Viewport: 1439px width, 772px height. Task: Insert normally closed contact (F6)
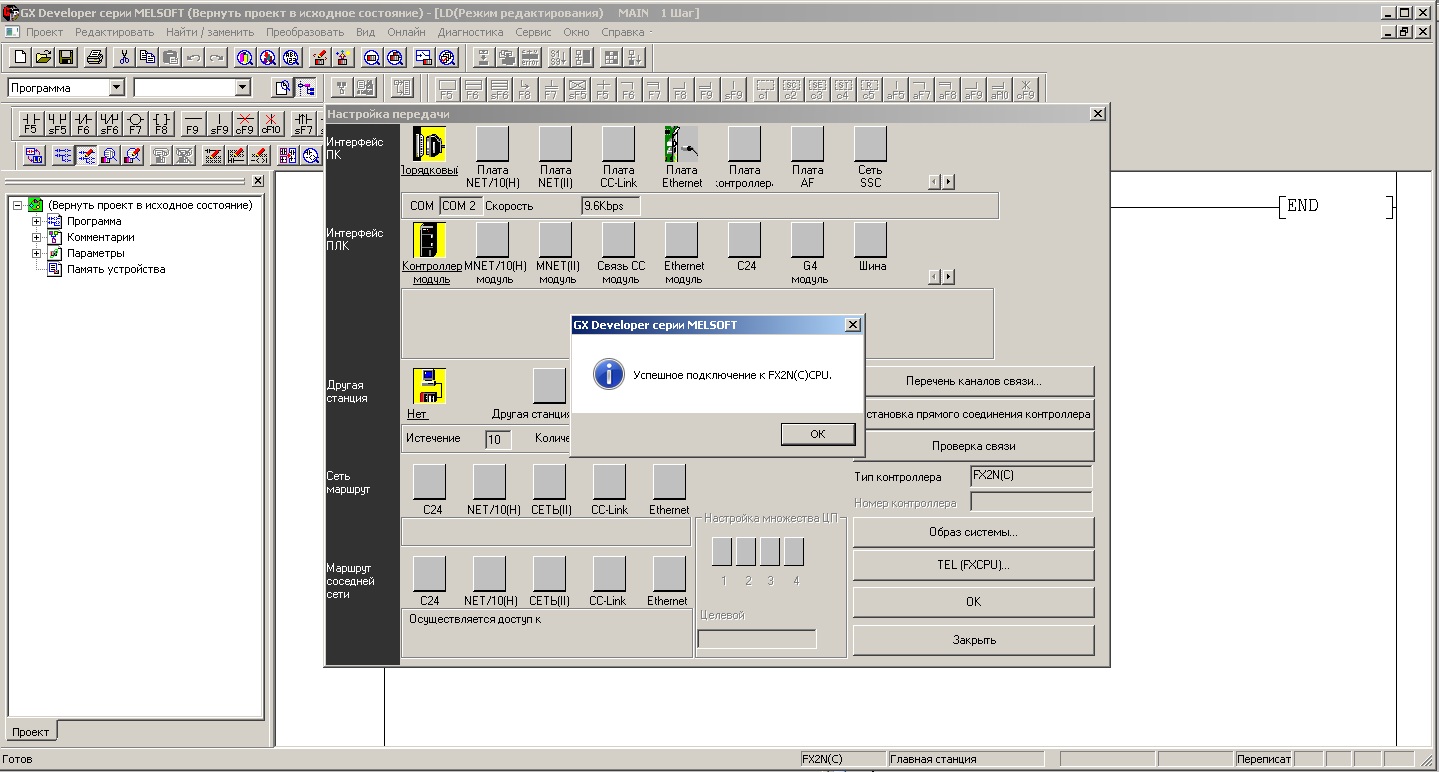click(x=84, y=123)
